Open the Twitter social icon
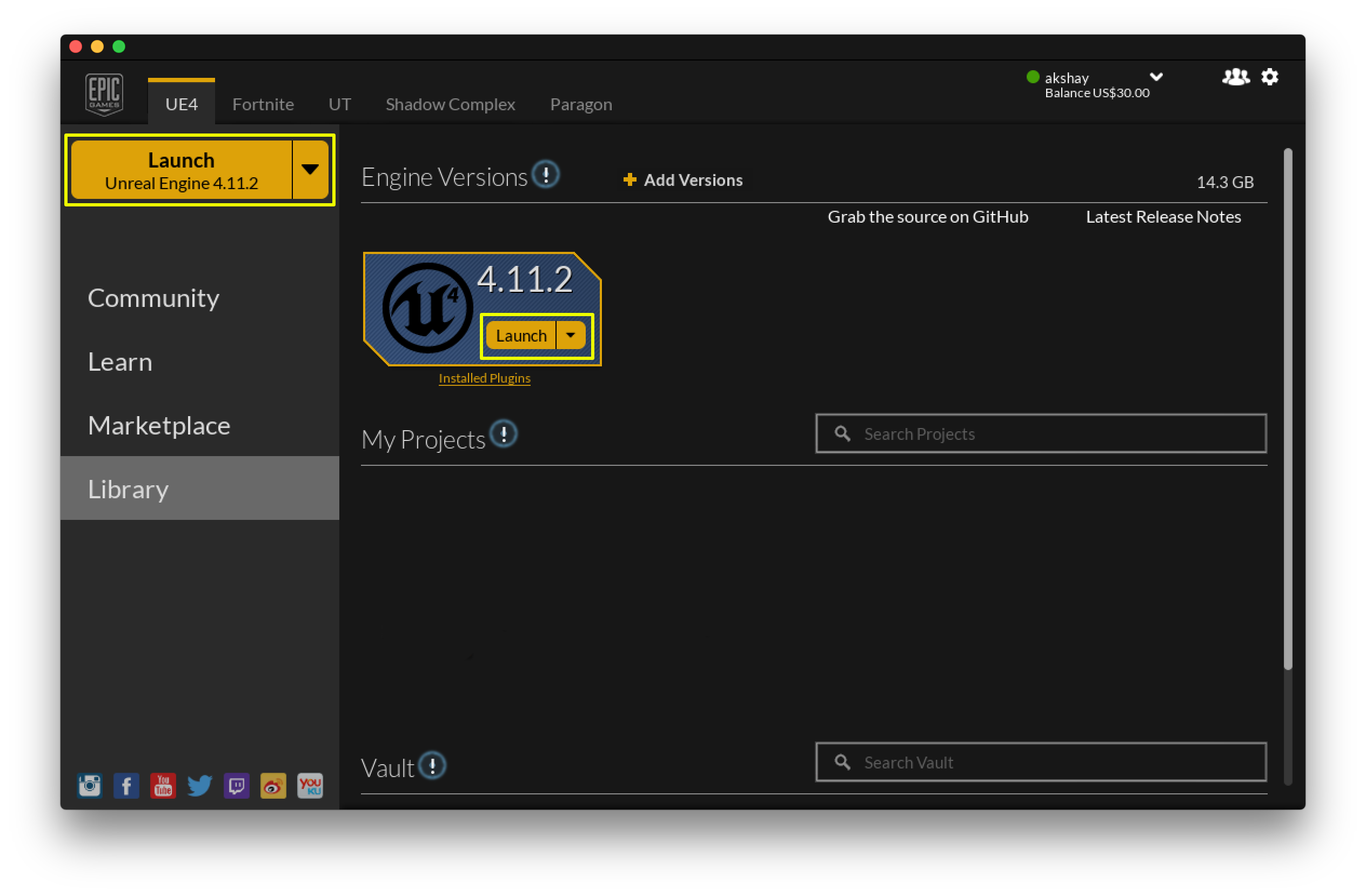This screenshot has height=896, width=1366. click(200, 785)
